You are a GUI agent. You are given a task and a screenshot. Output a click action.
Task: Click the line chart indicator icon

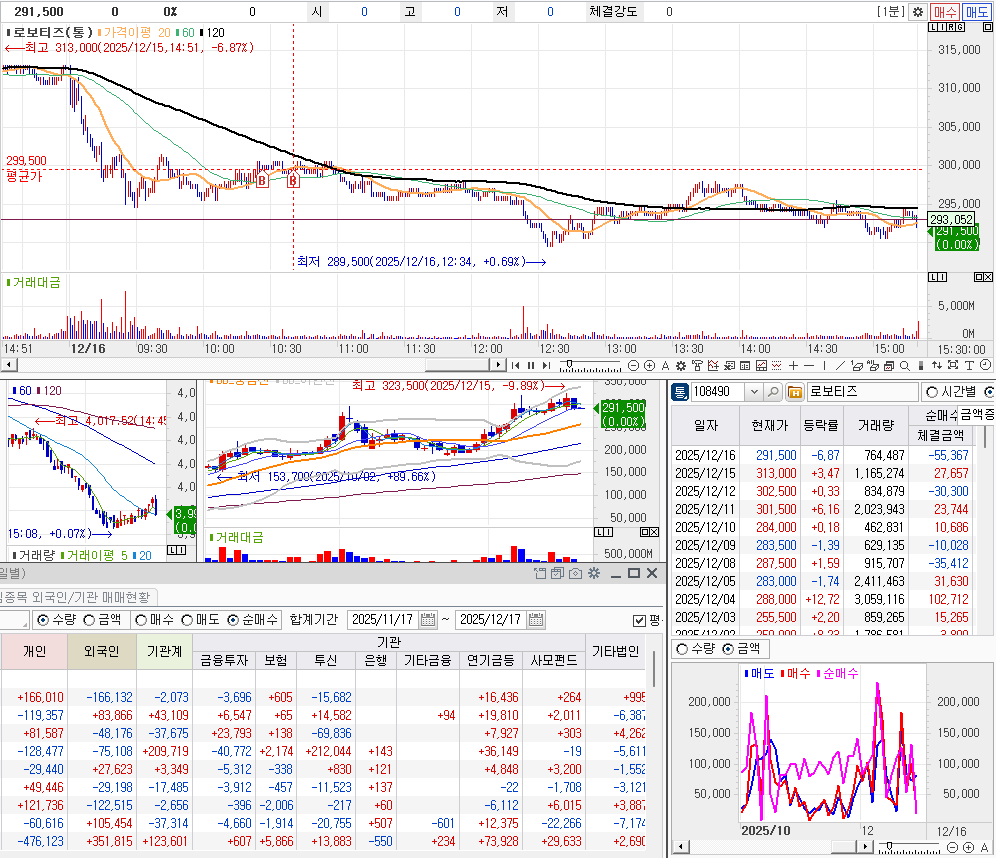713,365
